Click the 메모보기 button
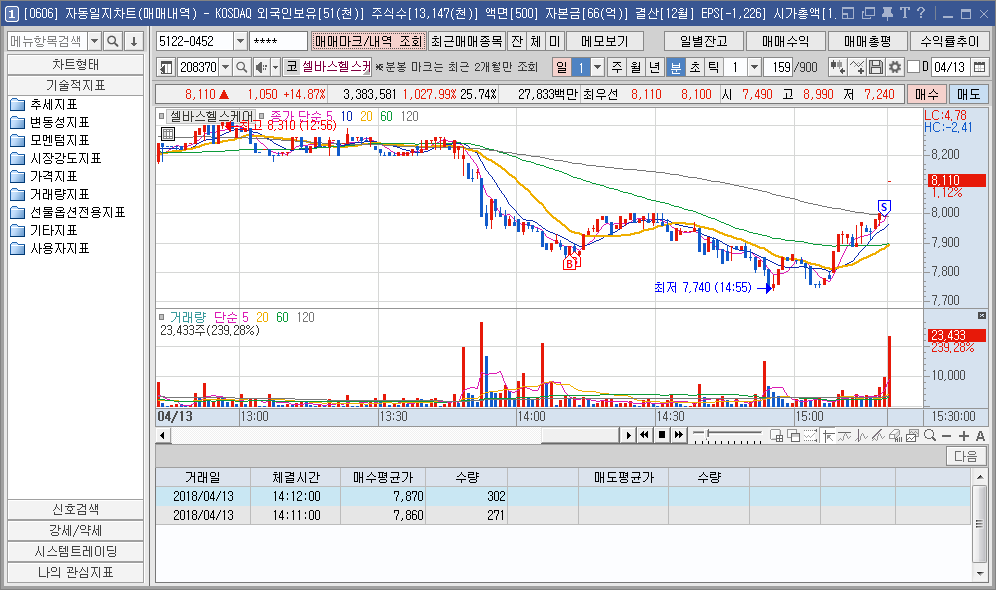The width and height of the screenshot is (996, 590). 605,41
